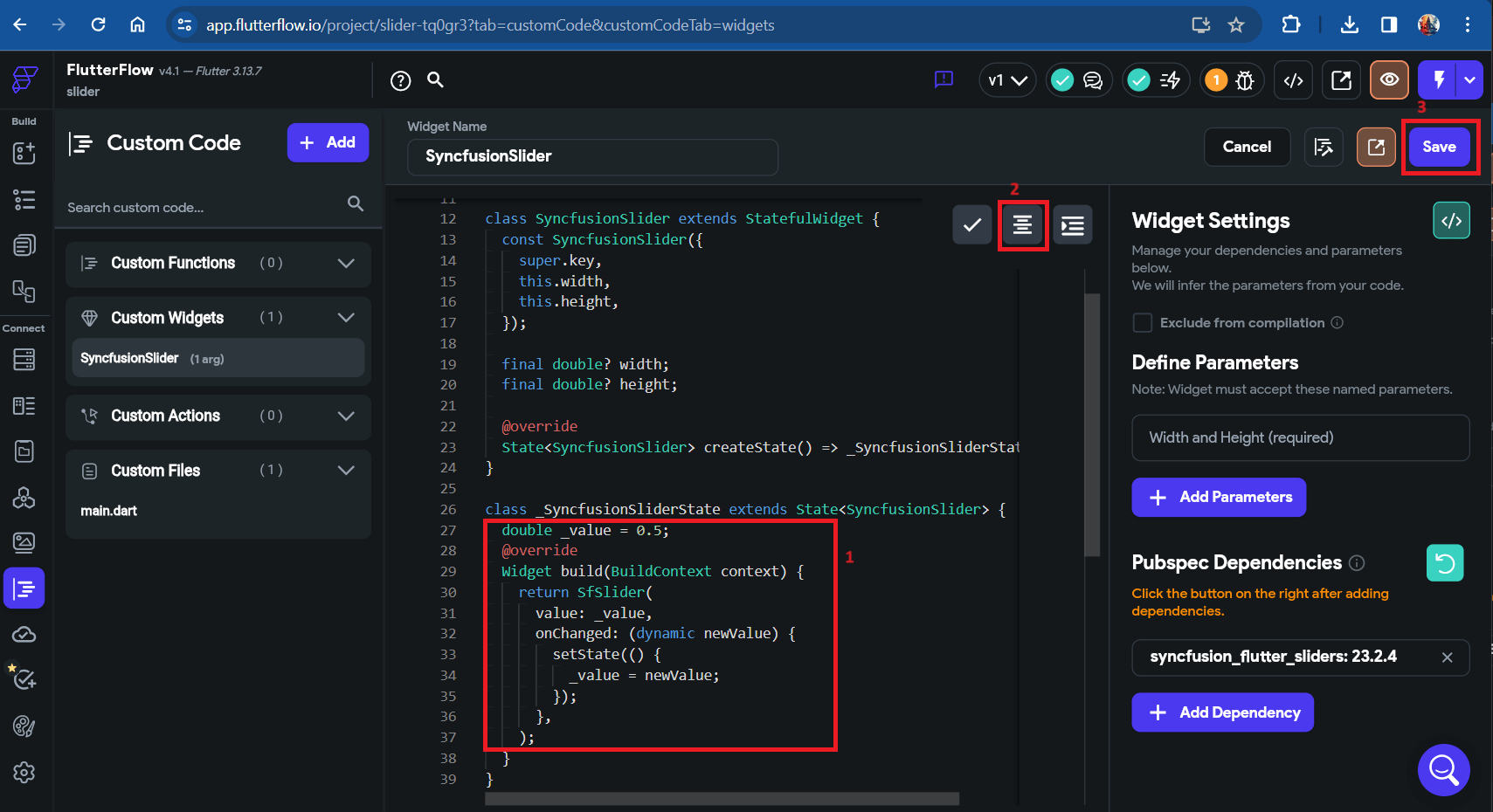Click Add Parameters button

click(1219, 497)
